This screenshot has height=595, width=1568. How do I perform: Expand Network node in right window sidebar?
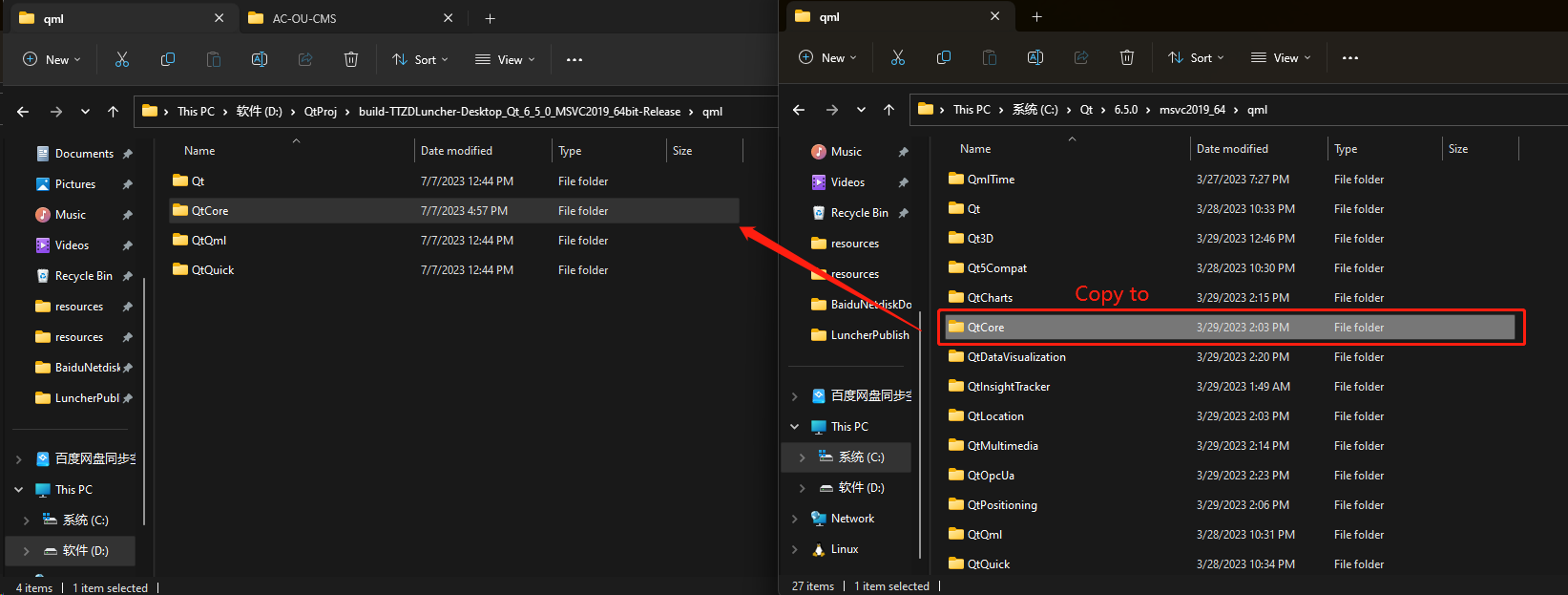[795, 519]
